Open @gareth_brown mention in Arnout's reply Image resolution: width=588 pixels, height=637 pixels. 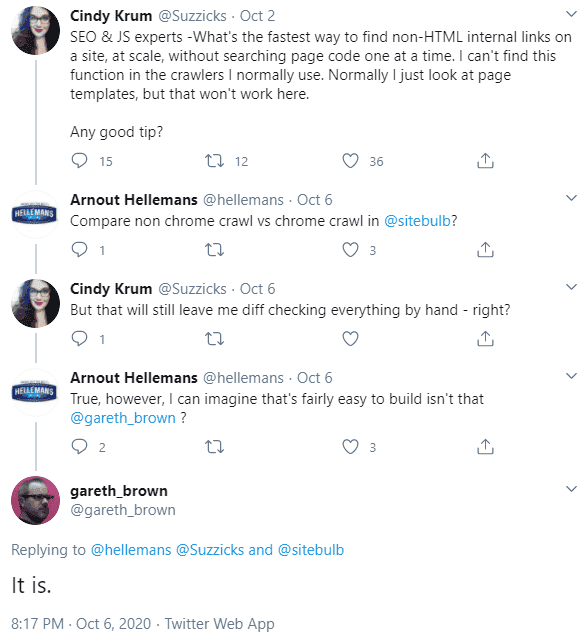tap(123, 418)
